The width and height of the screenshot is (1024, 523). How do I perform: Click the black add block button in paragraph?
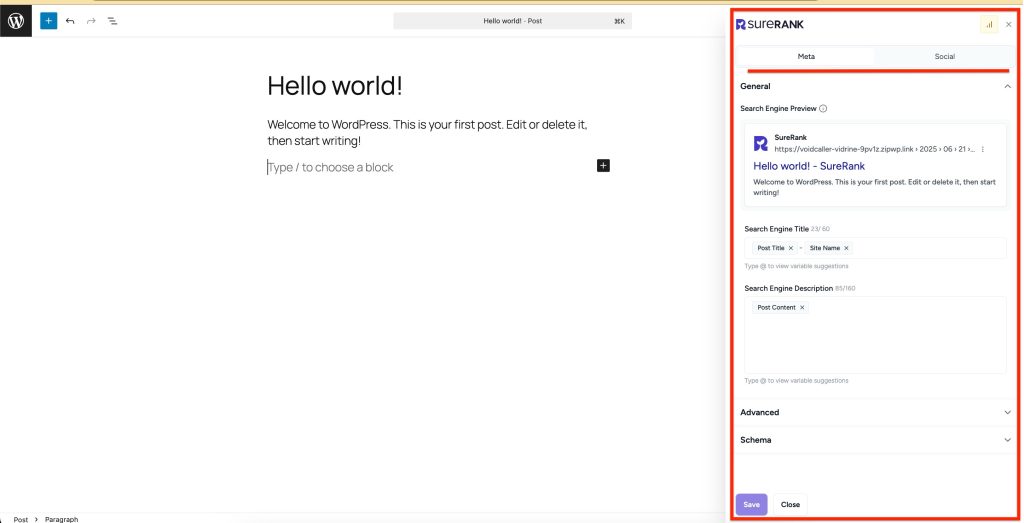pyautogui.click(x=603, y=166)
